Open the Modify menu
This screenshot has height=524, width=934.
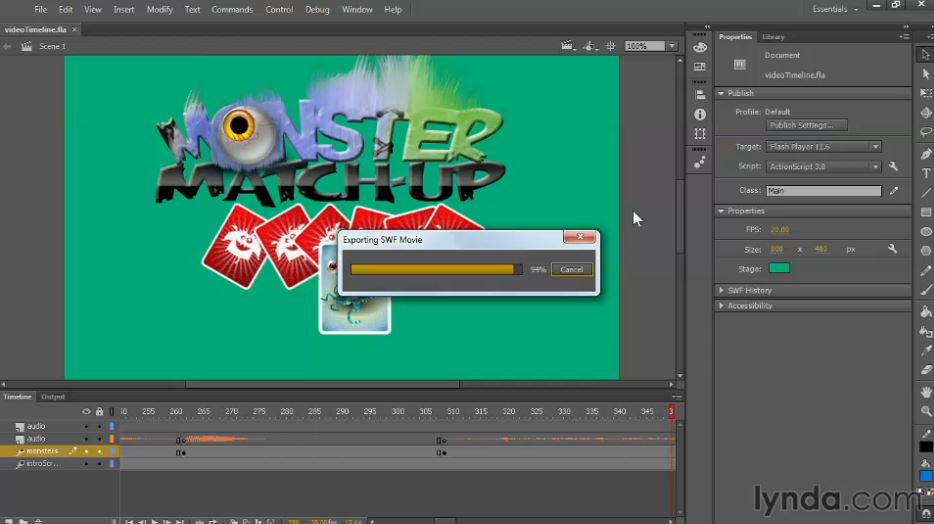[x=160, y=10]
